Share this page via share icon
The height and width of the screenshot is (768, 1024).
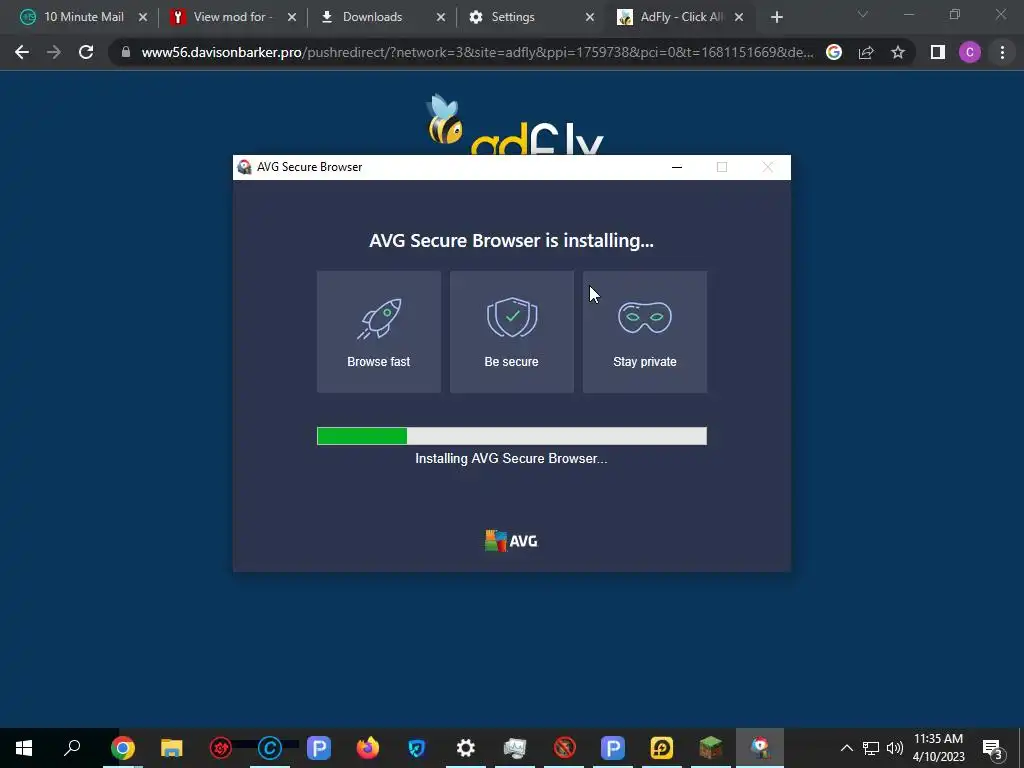(x=866, y=52)
